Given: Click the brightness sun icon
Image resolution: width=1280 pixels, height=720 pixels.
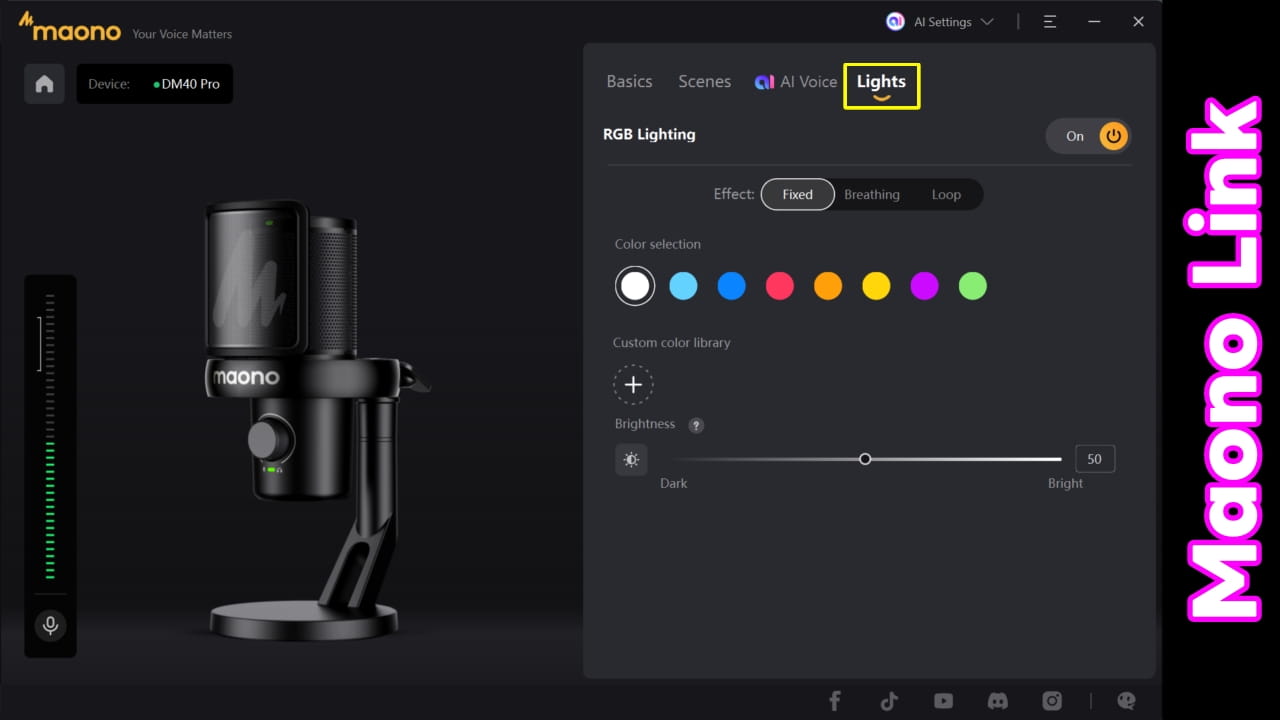Looking at the screenshot, I should click(631, 460).
